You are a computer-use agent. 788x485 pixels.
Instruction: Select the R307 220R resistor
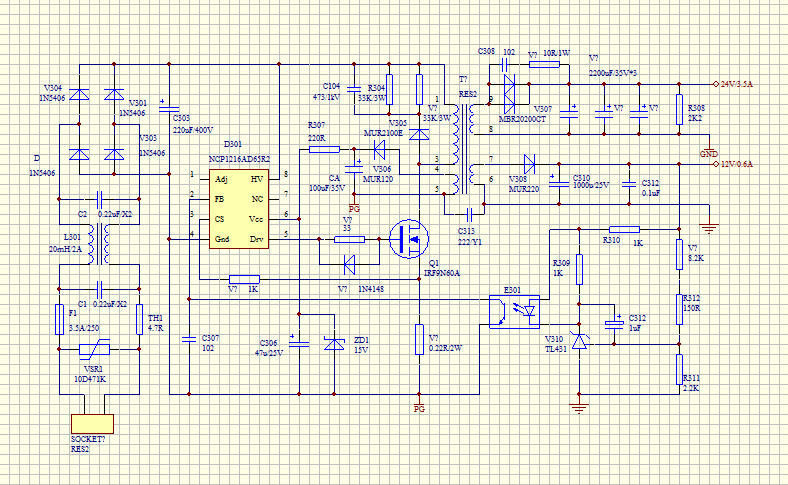click(x=323, y=149)
